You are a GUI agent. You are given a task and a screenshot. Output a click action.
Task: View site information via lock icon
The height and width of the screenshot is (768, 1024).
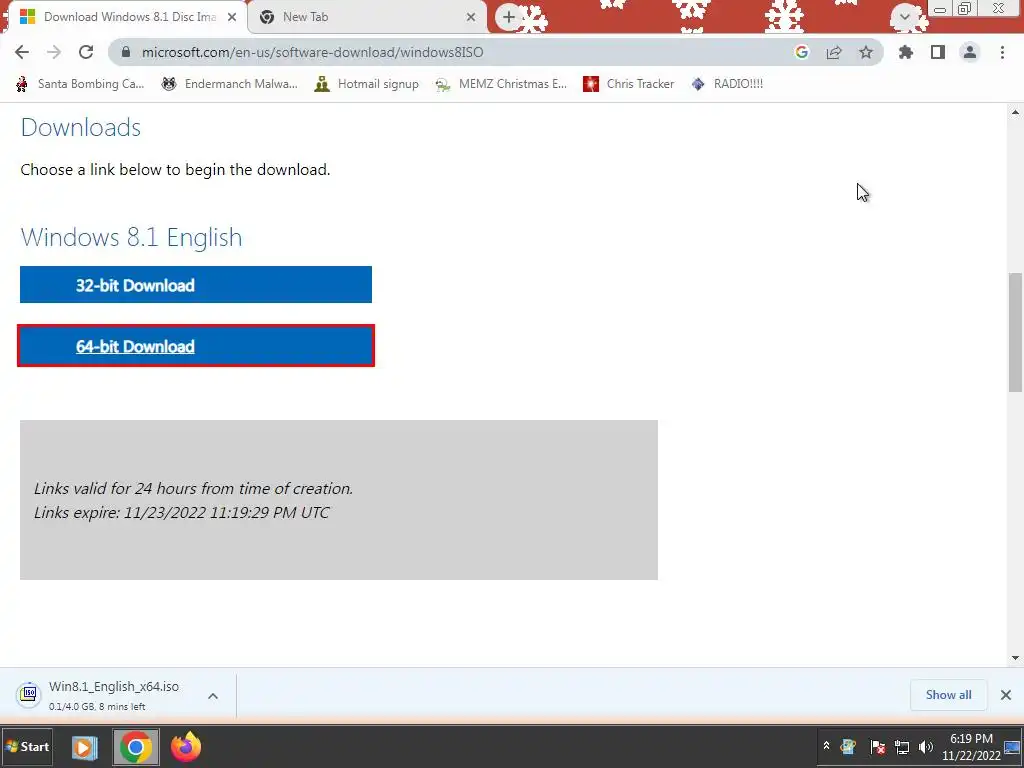coord(126,52)
